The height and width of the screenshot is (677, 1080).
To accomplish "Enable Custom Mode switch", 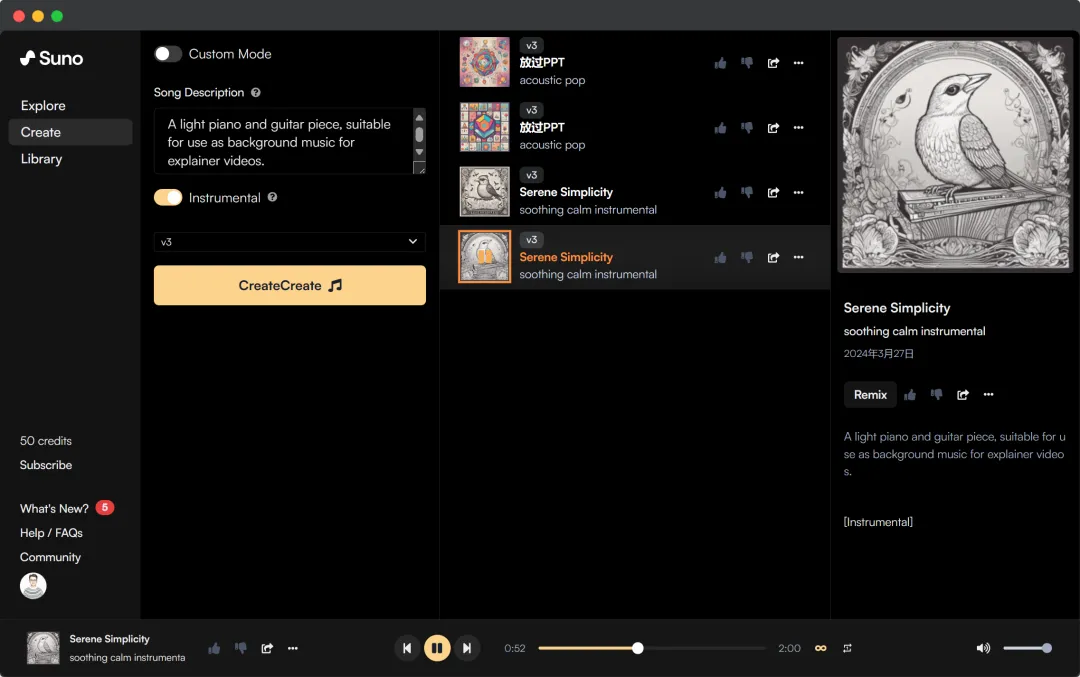I will 168,54.
